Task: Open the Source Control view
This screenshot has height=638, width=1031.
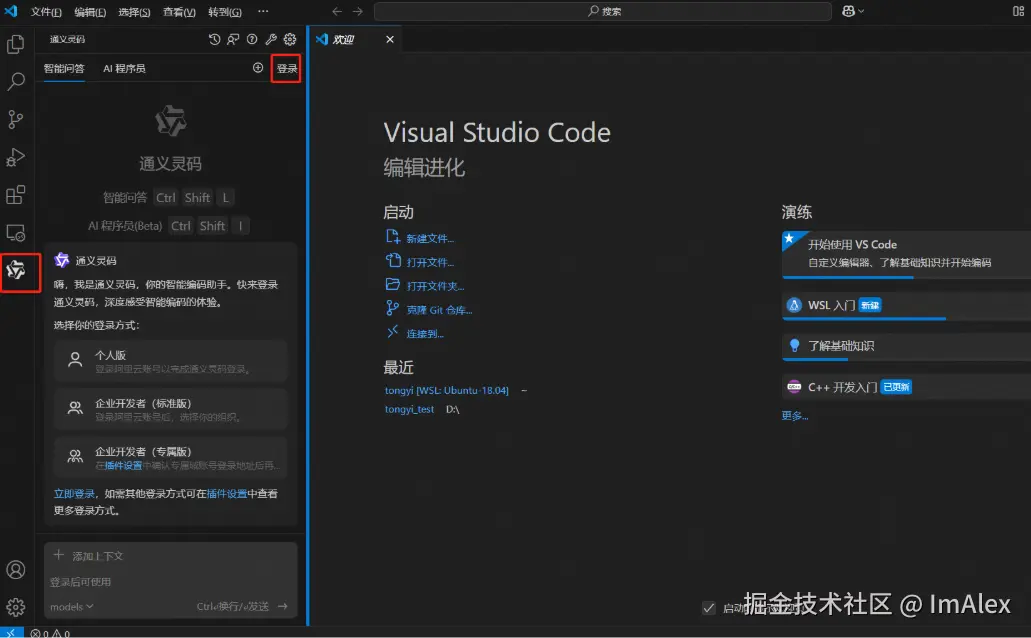Action: (15, 120)
